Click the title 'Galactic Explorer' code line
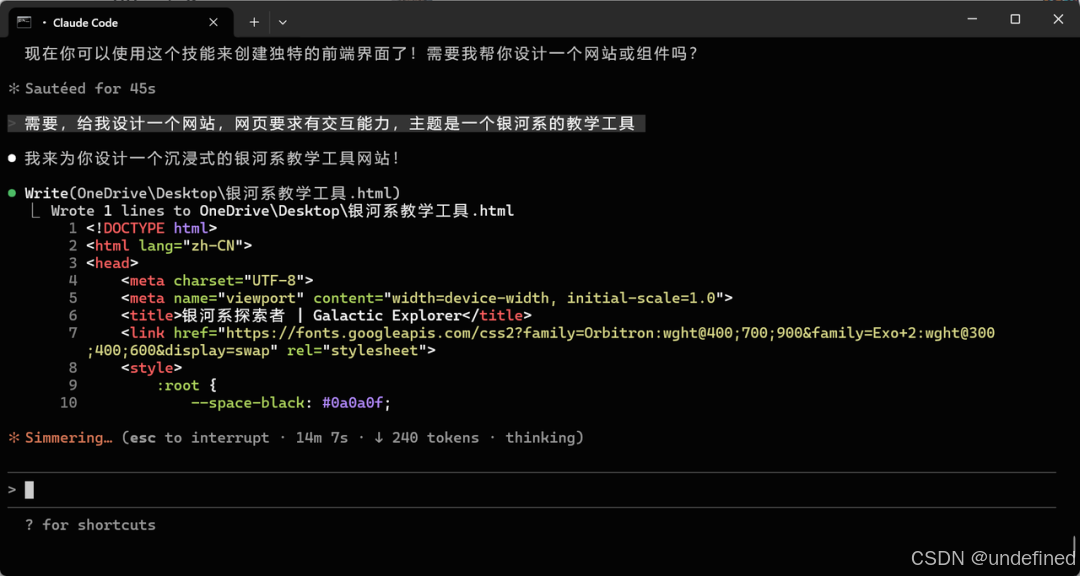 [x=326, y=316]
